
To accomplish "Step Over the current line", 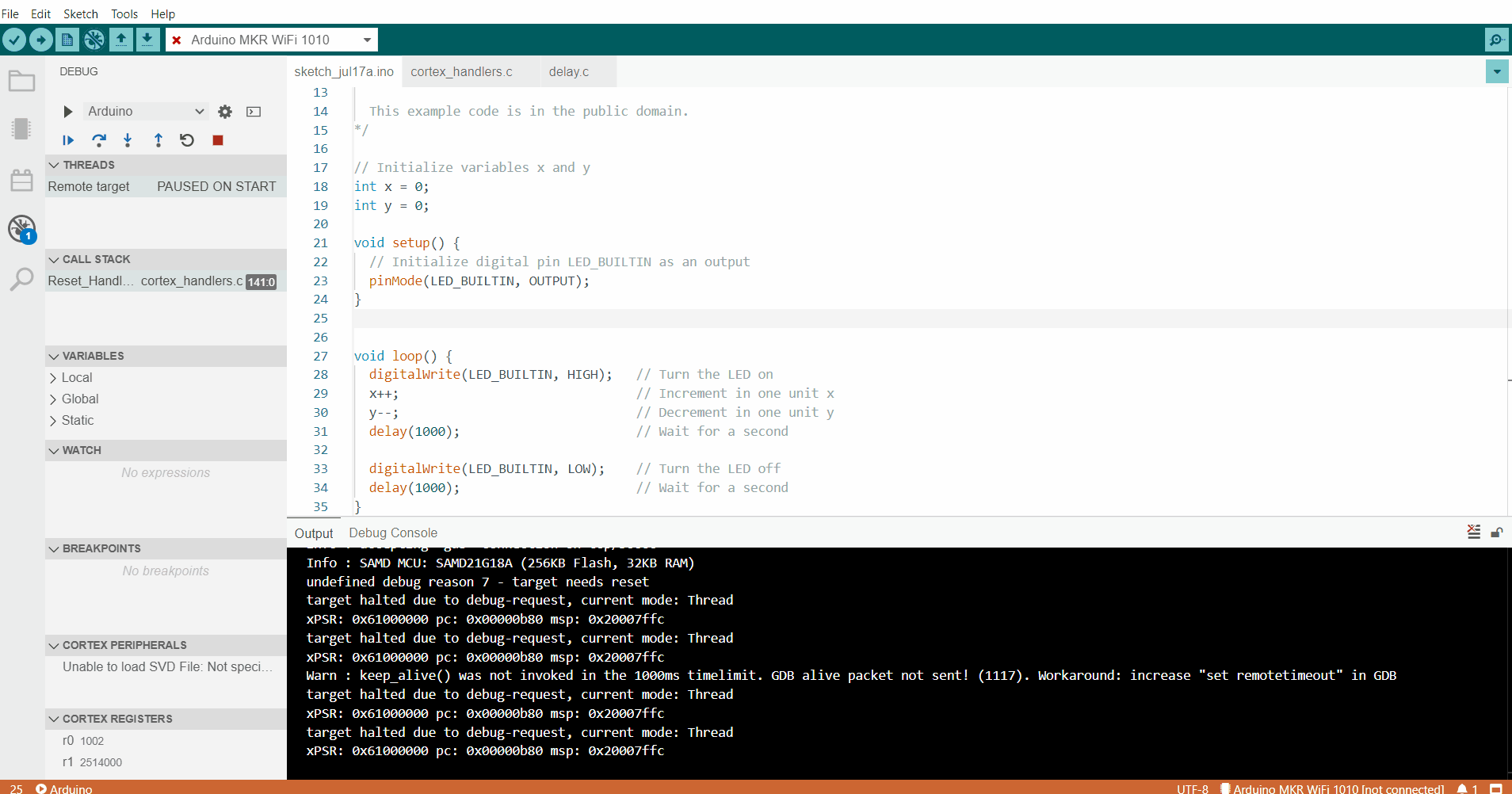I will tap(98, 140).
